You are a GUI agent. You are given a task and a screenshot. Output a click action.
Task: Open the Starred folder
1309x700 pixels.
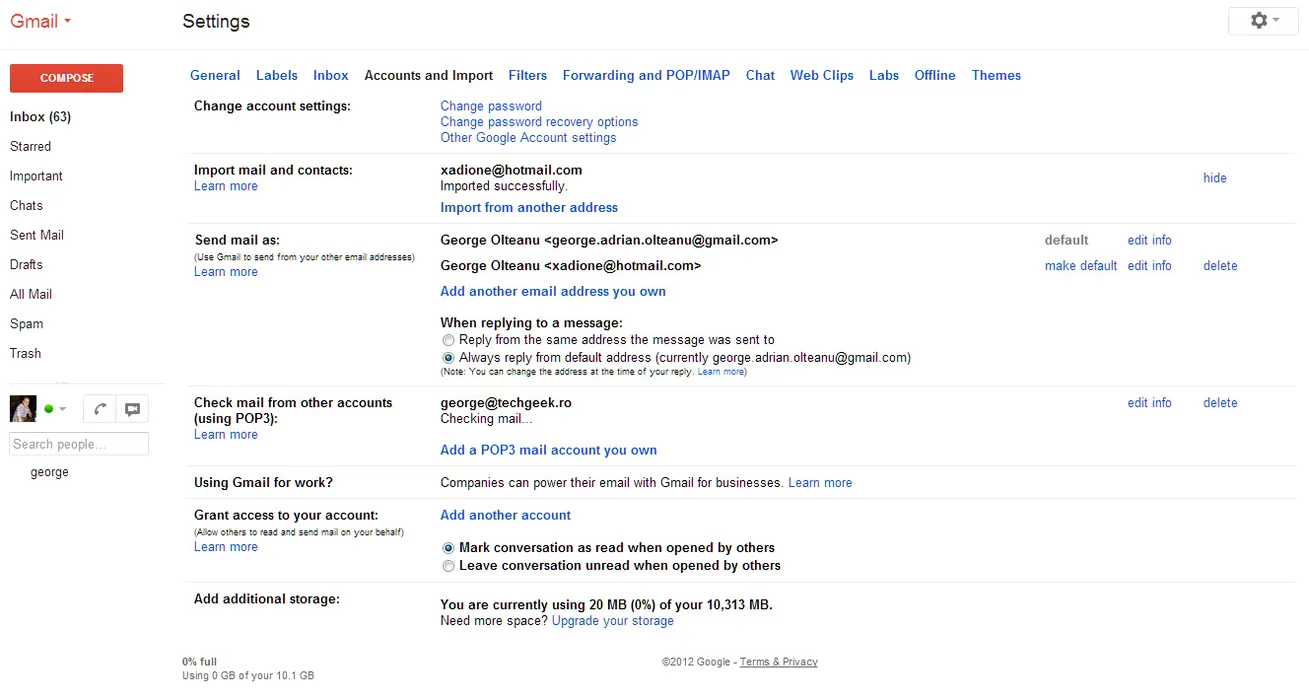(x=30, y=146)
